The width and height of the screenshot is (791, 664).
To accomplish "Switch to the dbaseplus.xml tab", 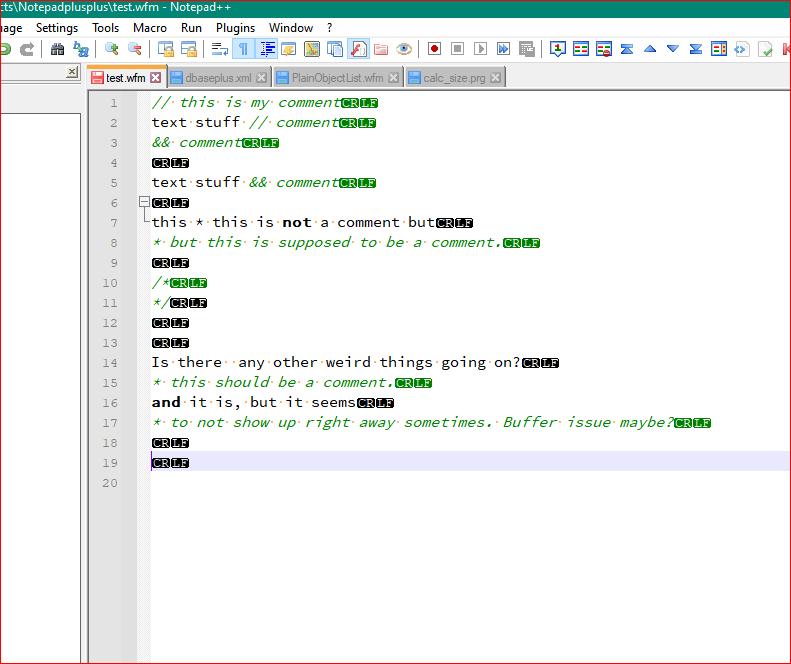I will point(218,78).
